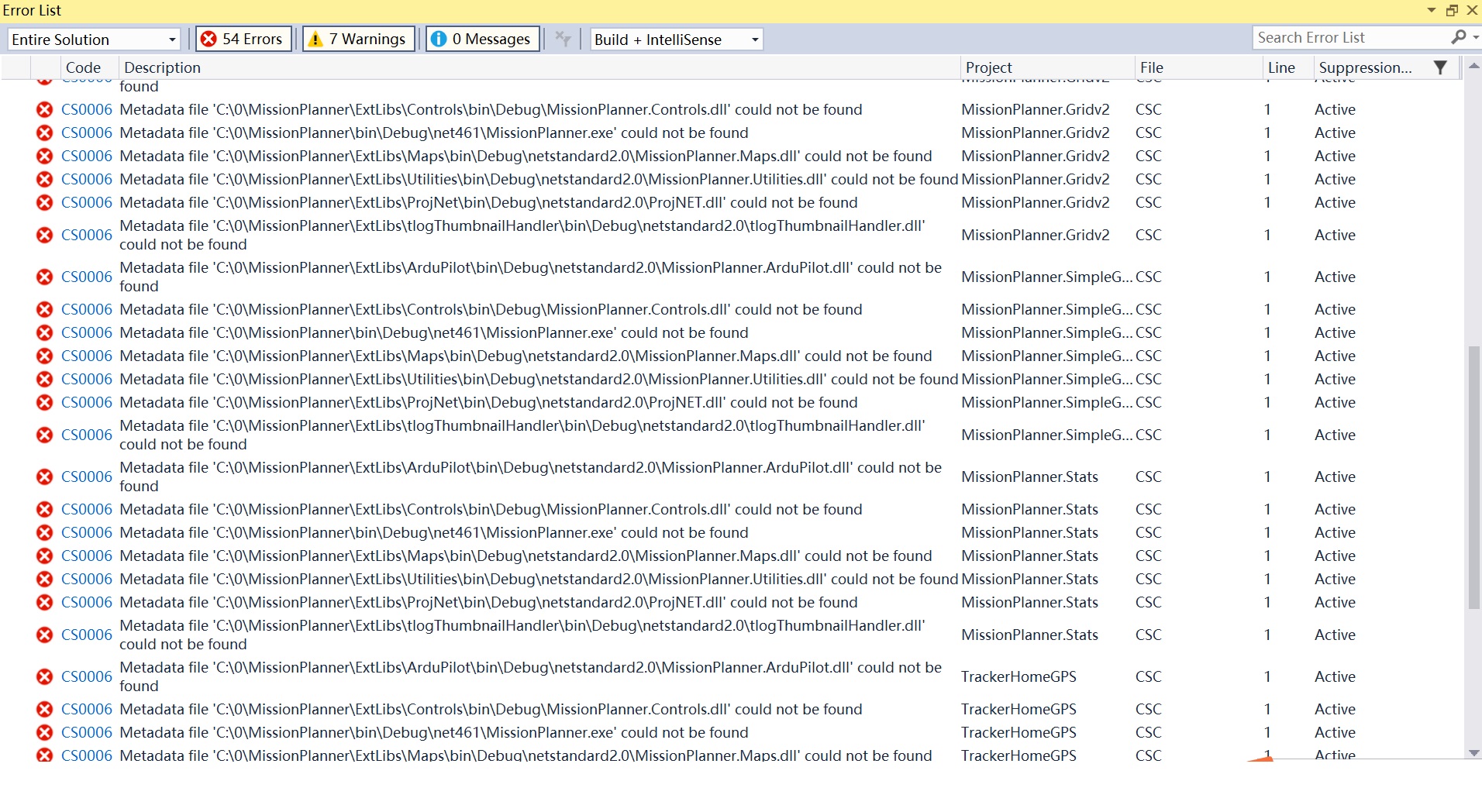Select SimpleG Maps.dll not found description
Image resolution: width=1482 pixels, height=812 pixels.
coord(526,356)
